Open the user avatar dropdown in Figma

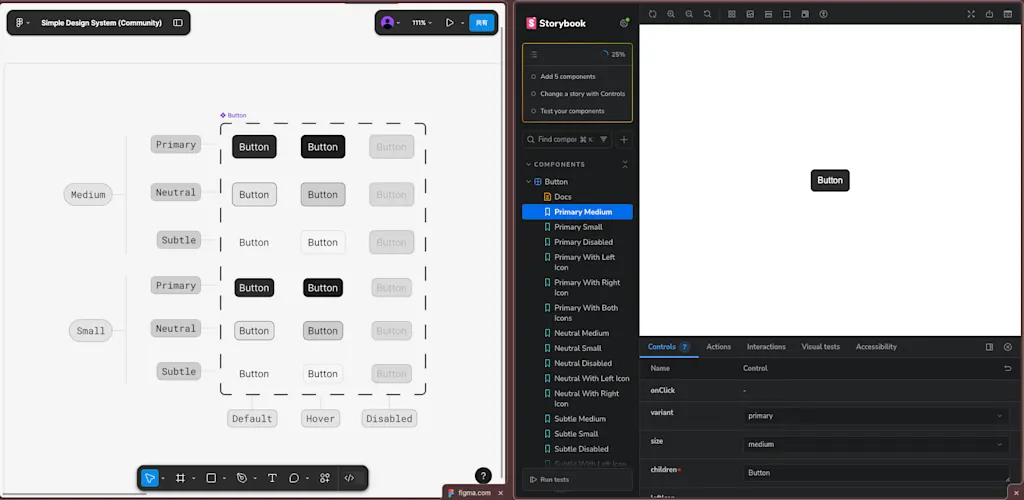pos(390,23)
